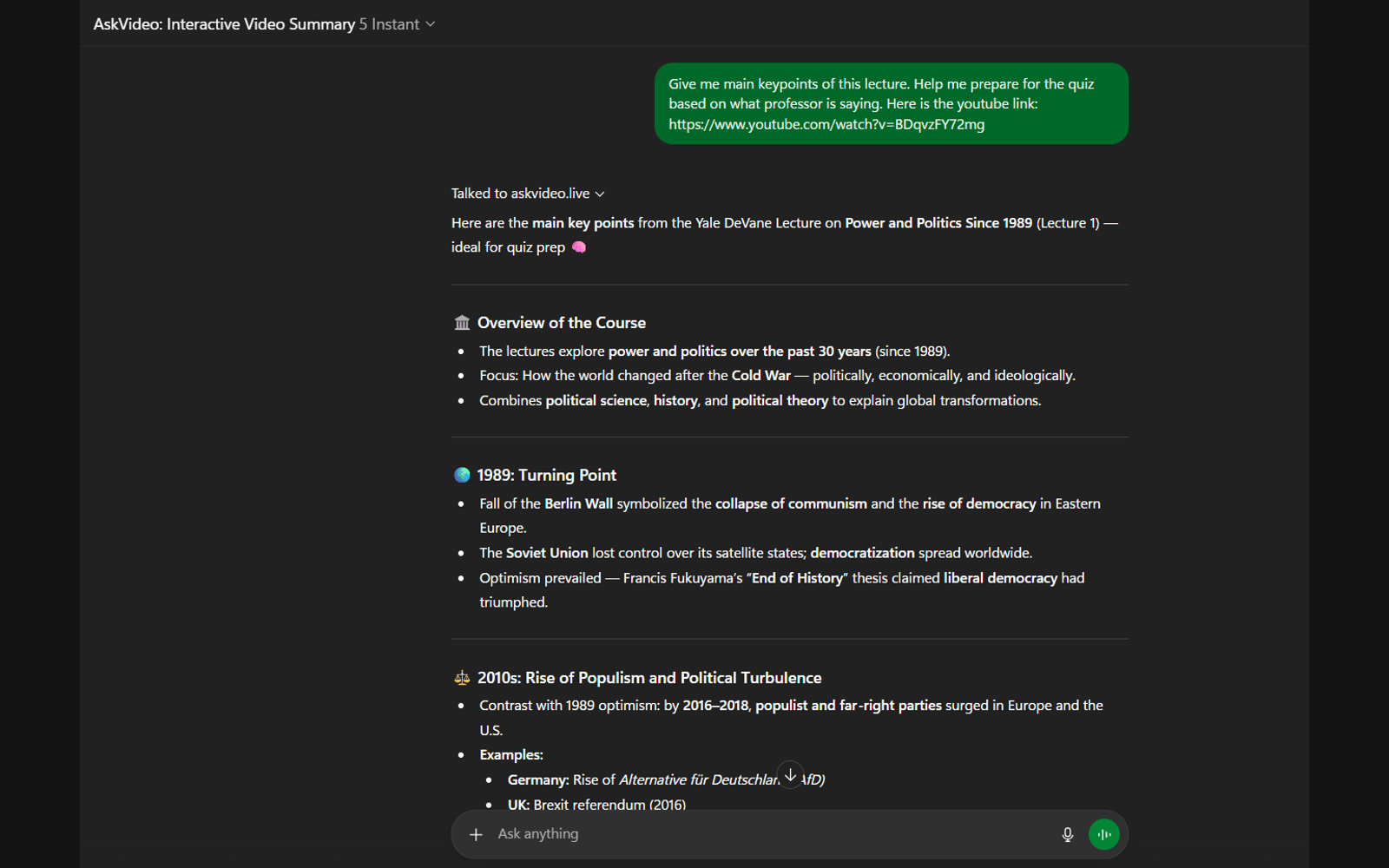
Task: Click the circular scroll-to-bottom arrow
Action: coord(790,773)
